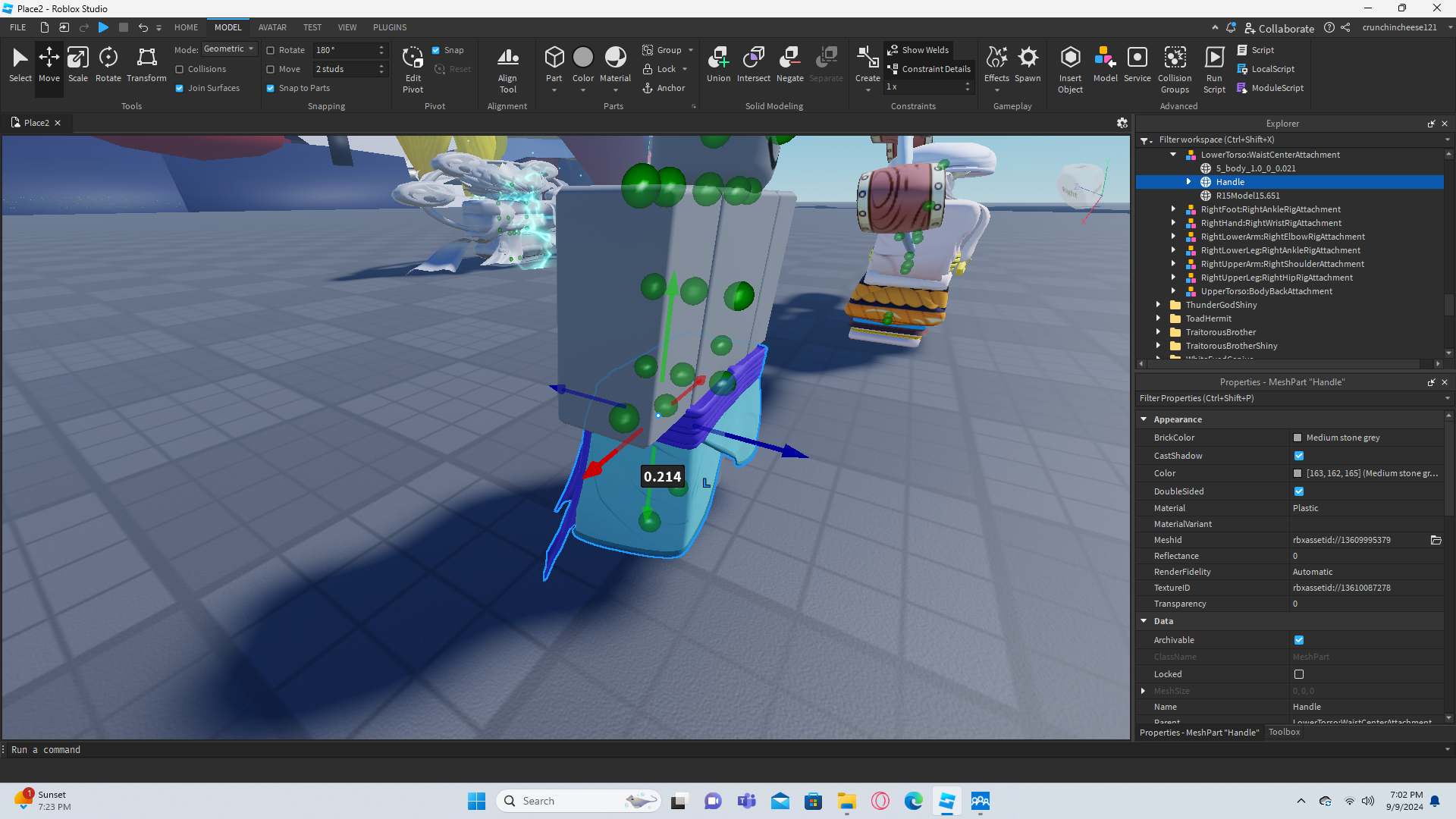Check the Locked property checkbox

click(1299, 674)
